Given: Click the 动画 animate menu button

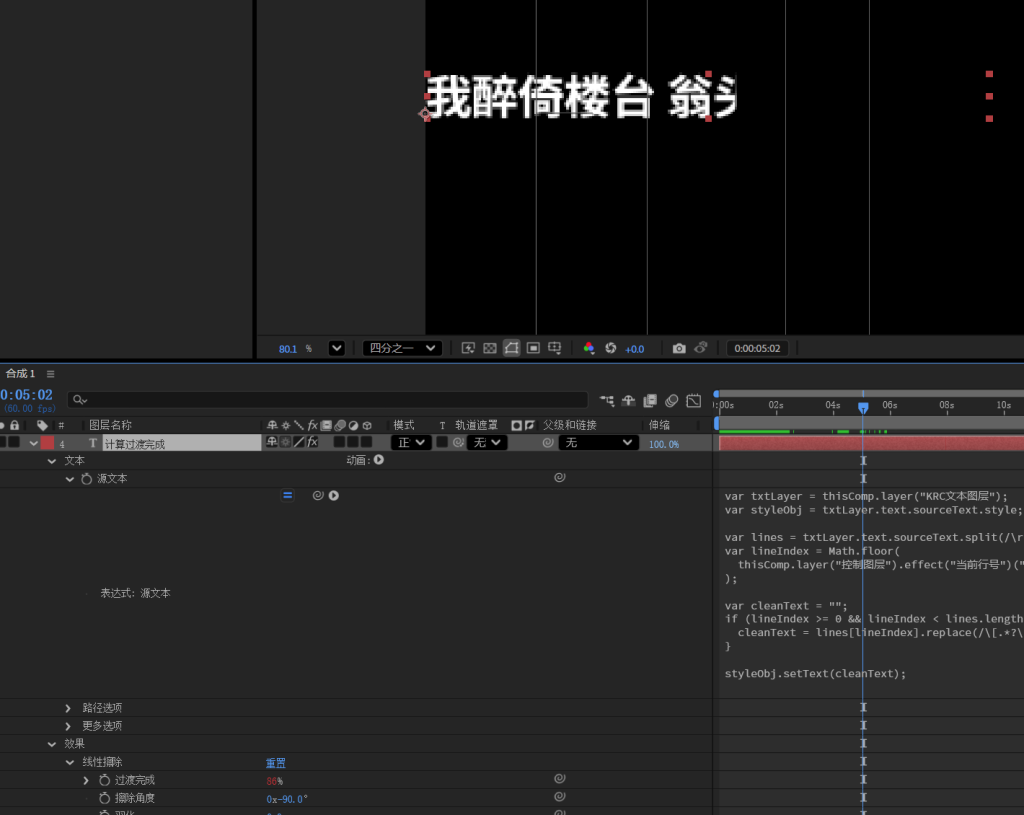Looking at the screenshot, I should point(379,460).
